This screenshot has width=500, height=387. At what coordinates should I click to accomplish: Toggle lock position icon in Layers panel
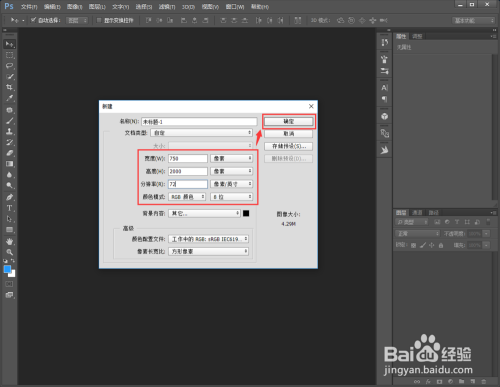click(x=432, y=245)
